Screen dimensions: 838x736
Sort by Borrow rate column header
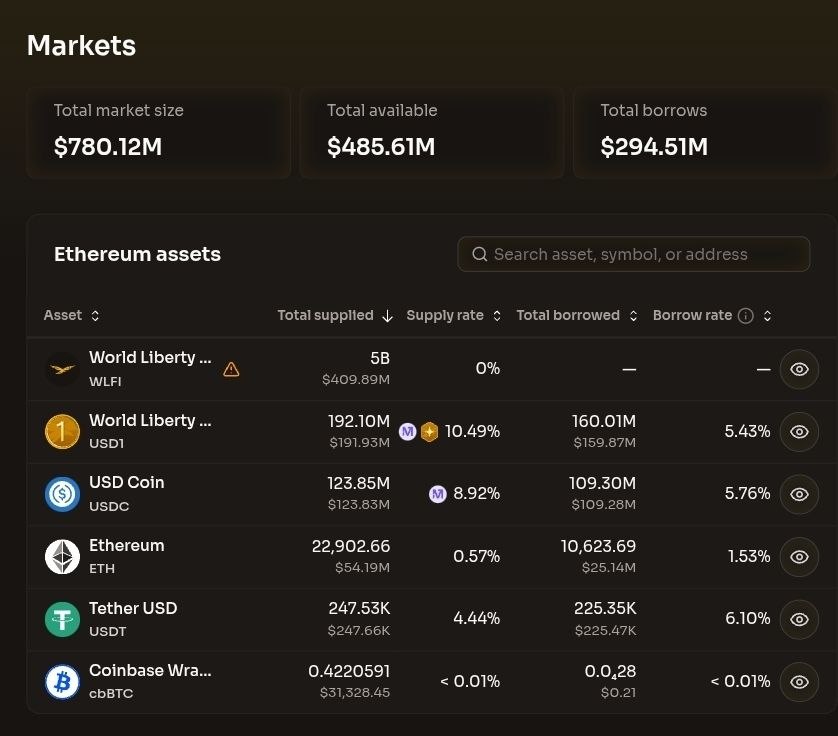click(692, 316)
